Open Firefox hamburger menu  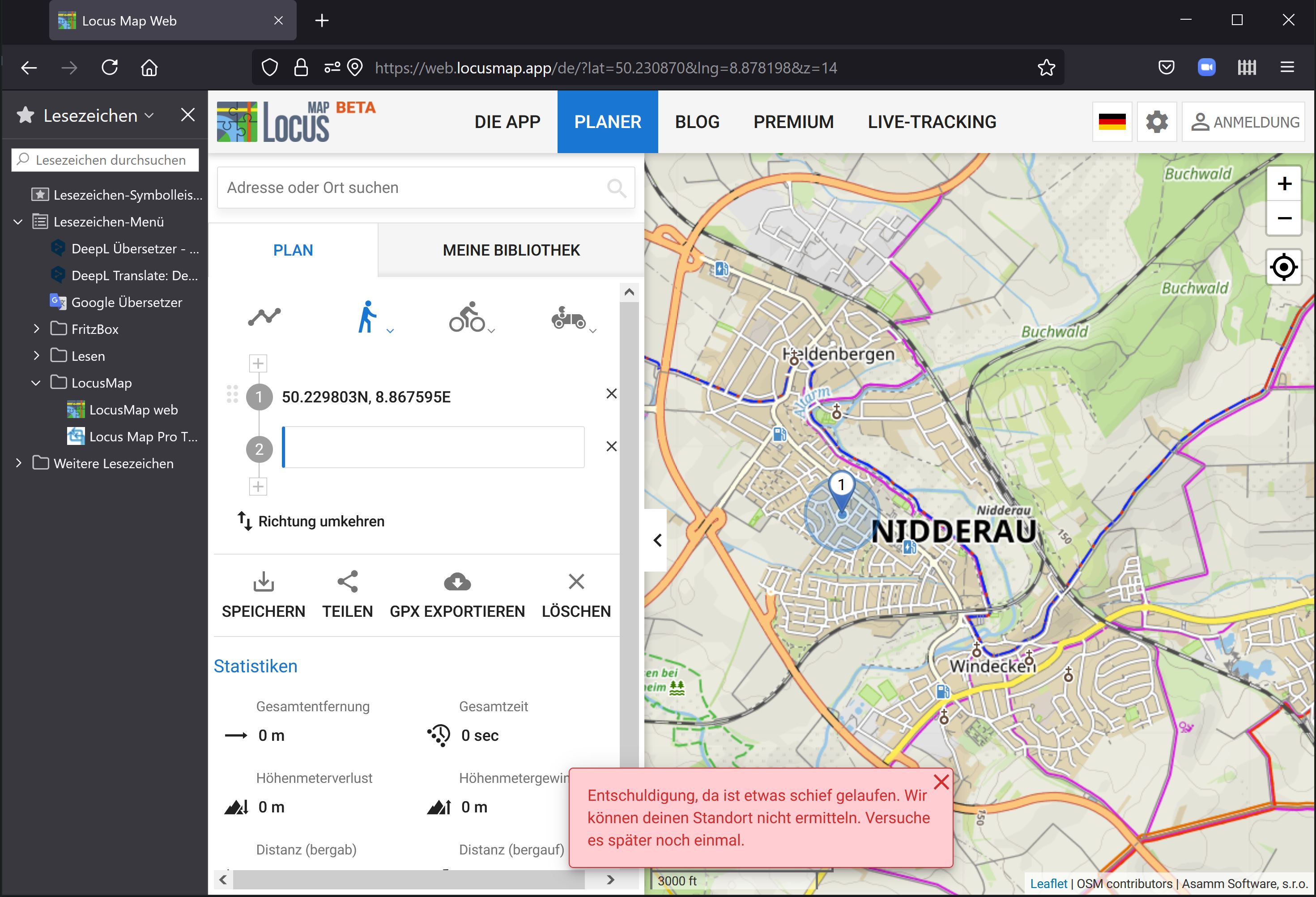pos(1287,68)
